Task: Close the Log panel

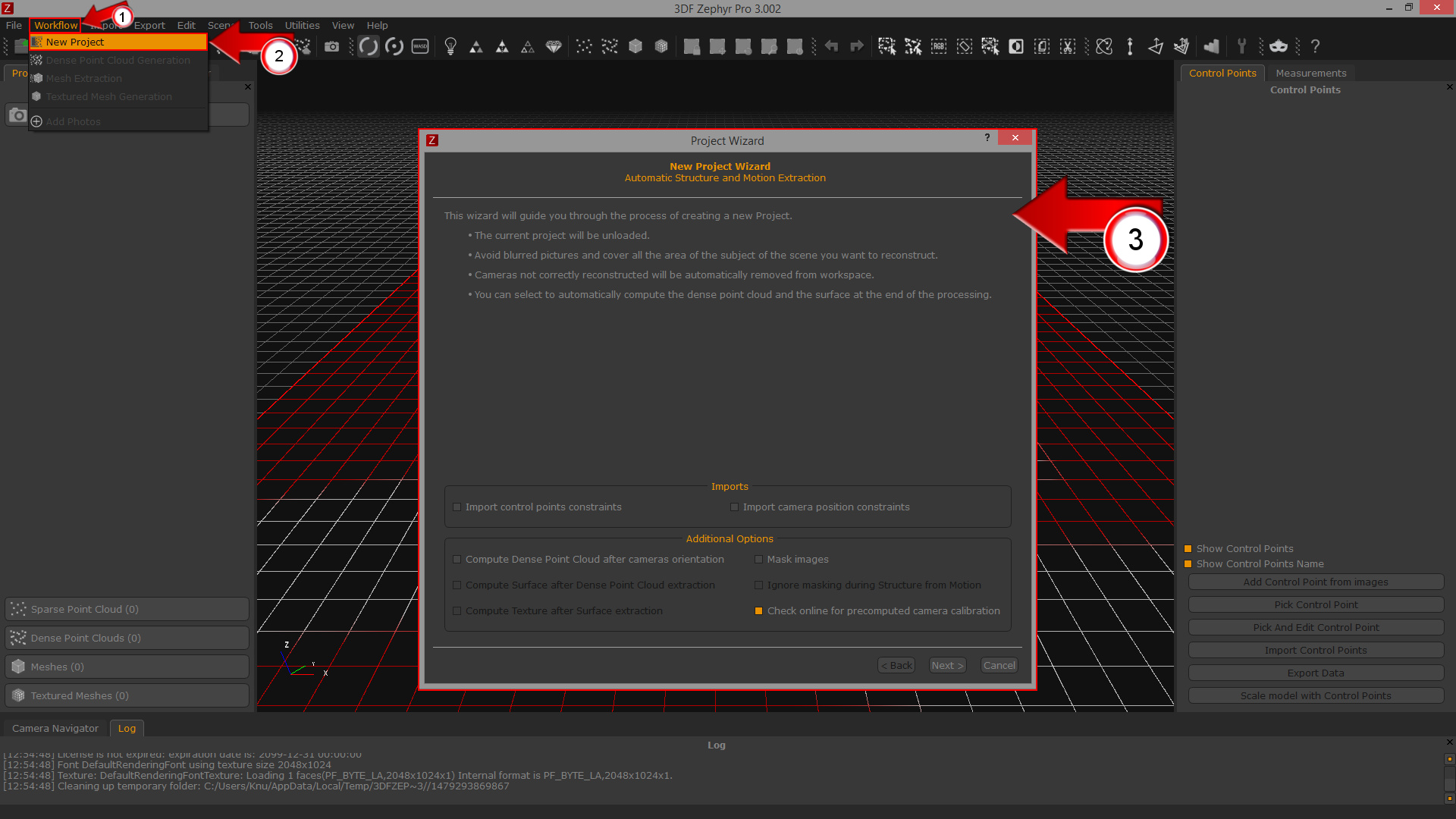Action: click(x=1449, y=742)
